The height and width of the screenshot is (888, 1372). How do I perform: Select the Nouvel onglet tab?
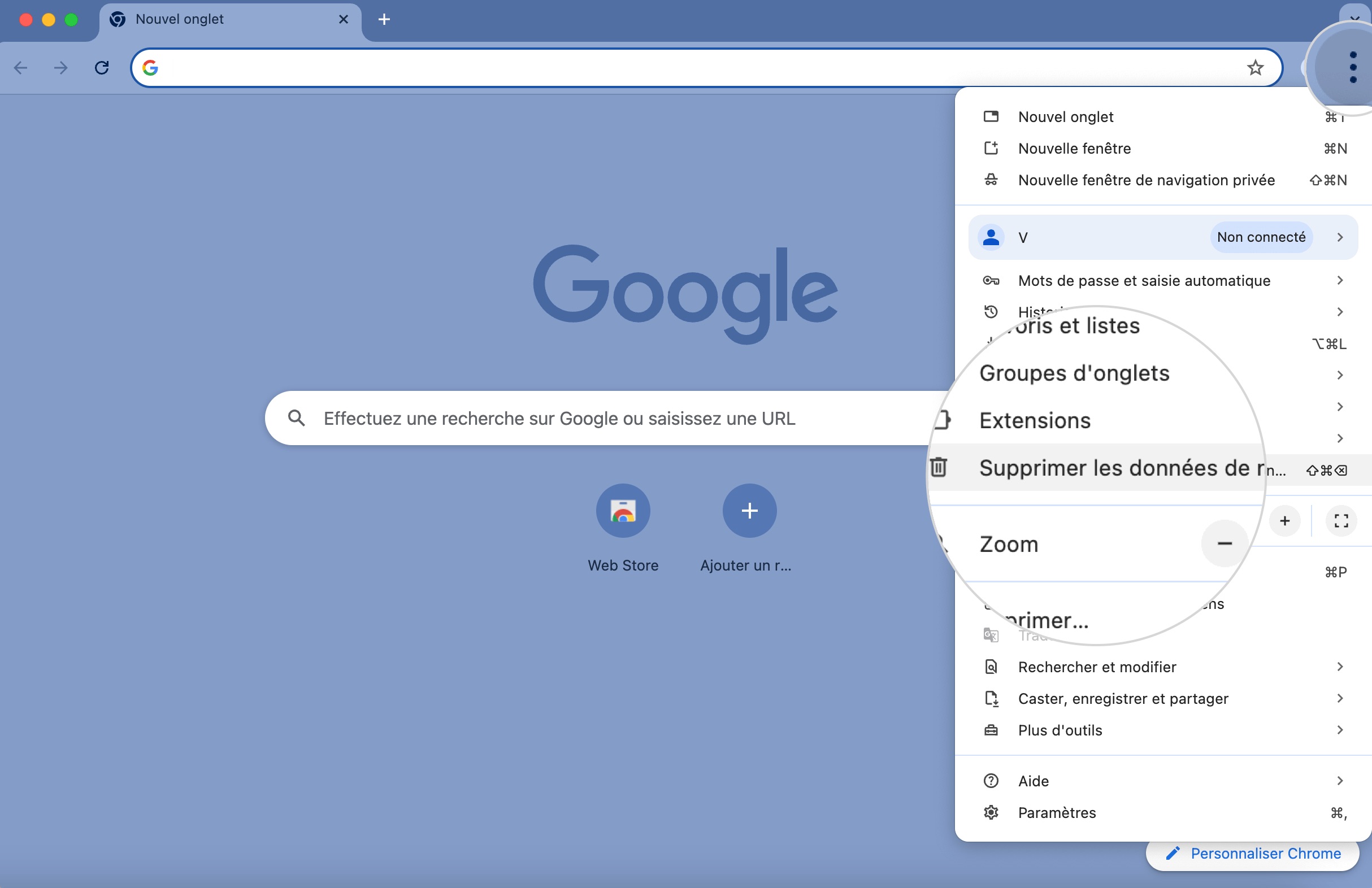pos(230,21)
